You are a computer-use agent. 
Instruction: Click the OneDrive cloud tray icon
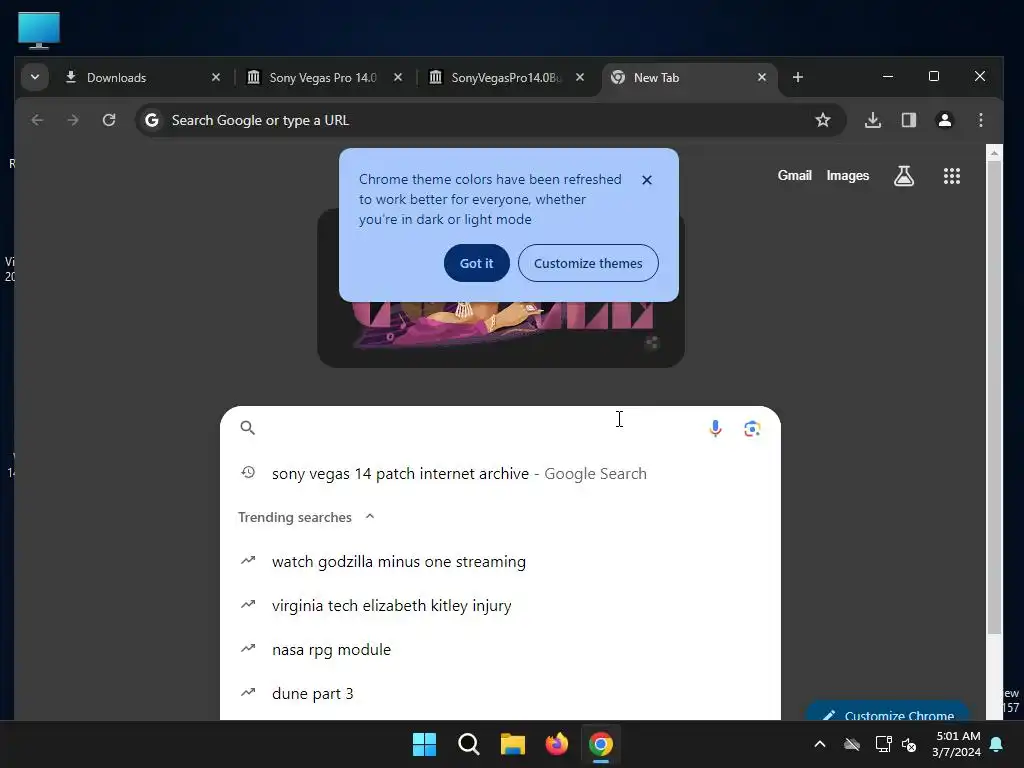[x=852, y=744]
